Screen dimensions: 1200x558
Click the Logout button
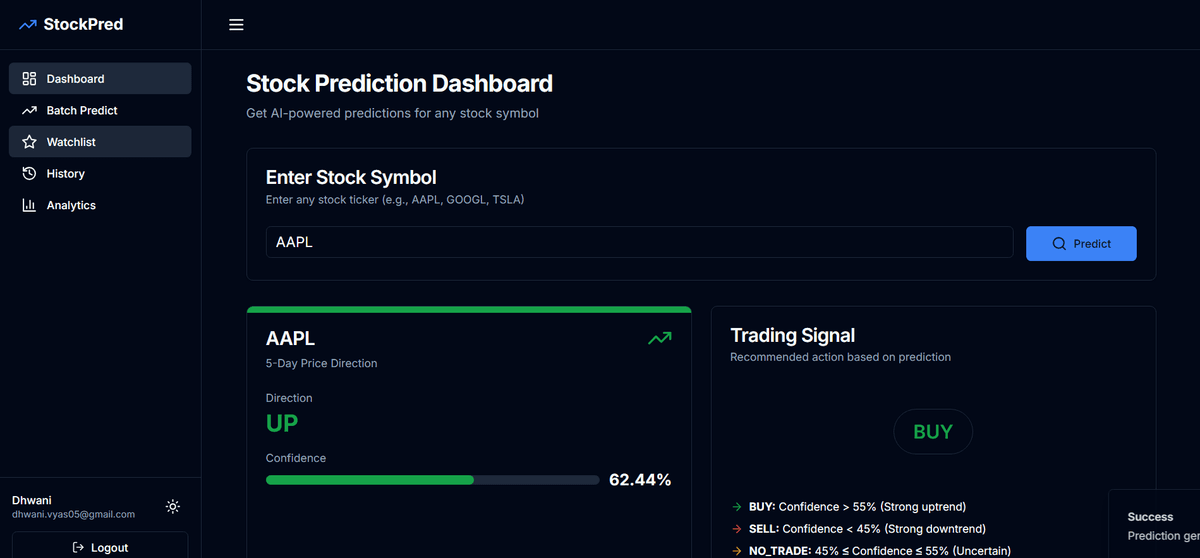[x=100, y=547]
